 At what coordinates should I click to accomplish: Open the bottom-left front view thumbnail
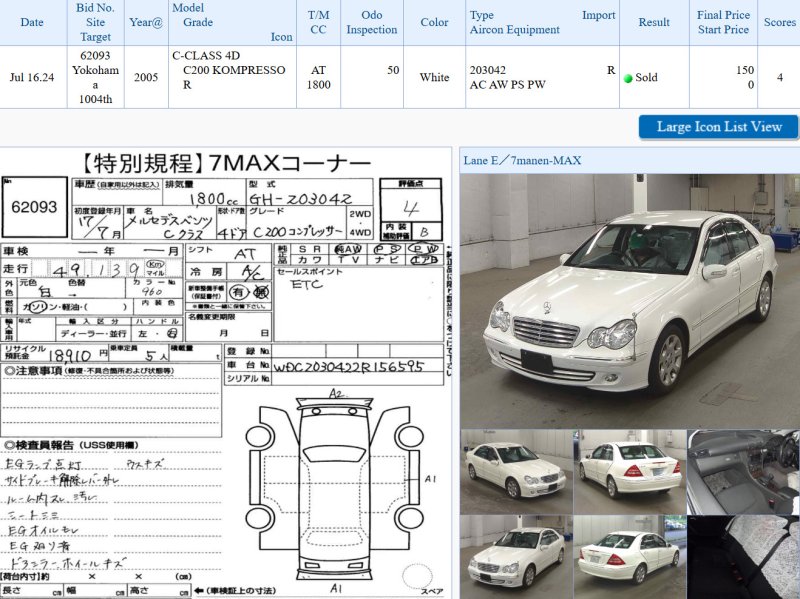coord(515,557)
